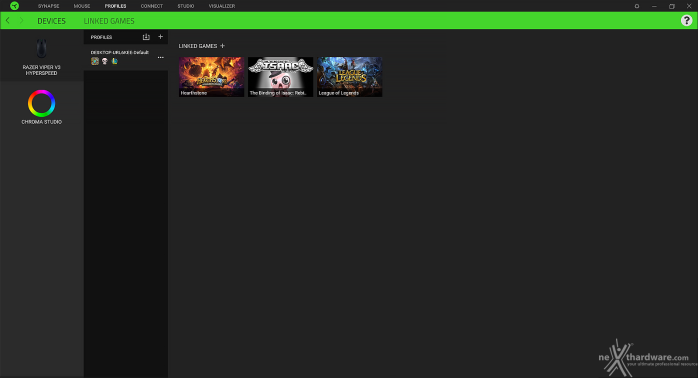Switch to the Mouse tab
This screenshot has height=378, width=698.
pyautogui.click(x=82, y=6)
